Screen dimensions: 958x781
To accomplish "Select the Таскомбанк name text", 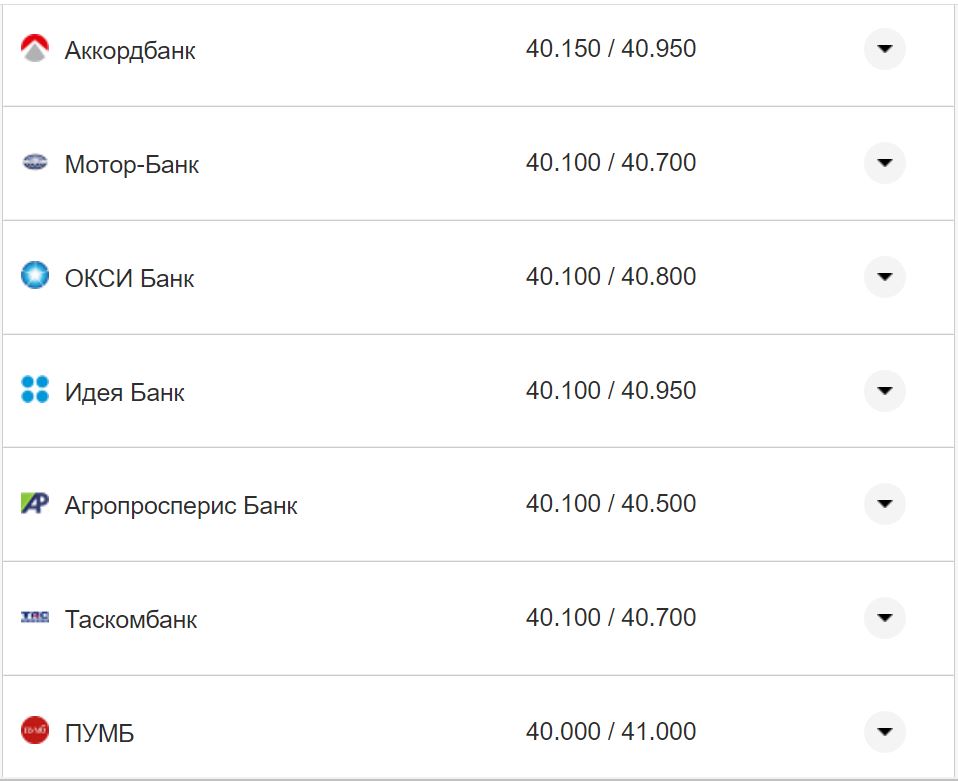I will point(131,620).
